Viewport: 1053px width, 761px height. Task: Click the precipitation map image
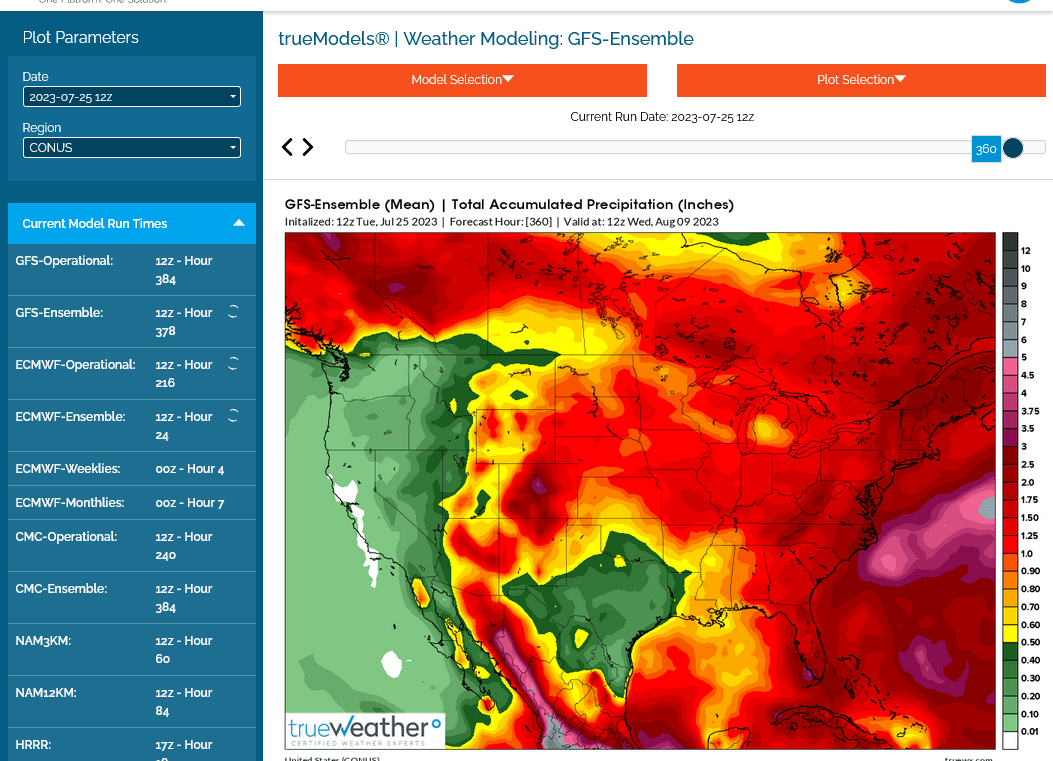pyautogui.click(x=640, y=491)
